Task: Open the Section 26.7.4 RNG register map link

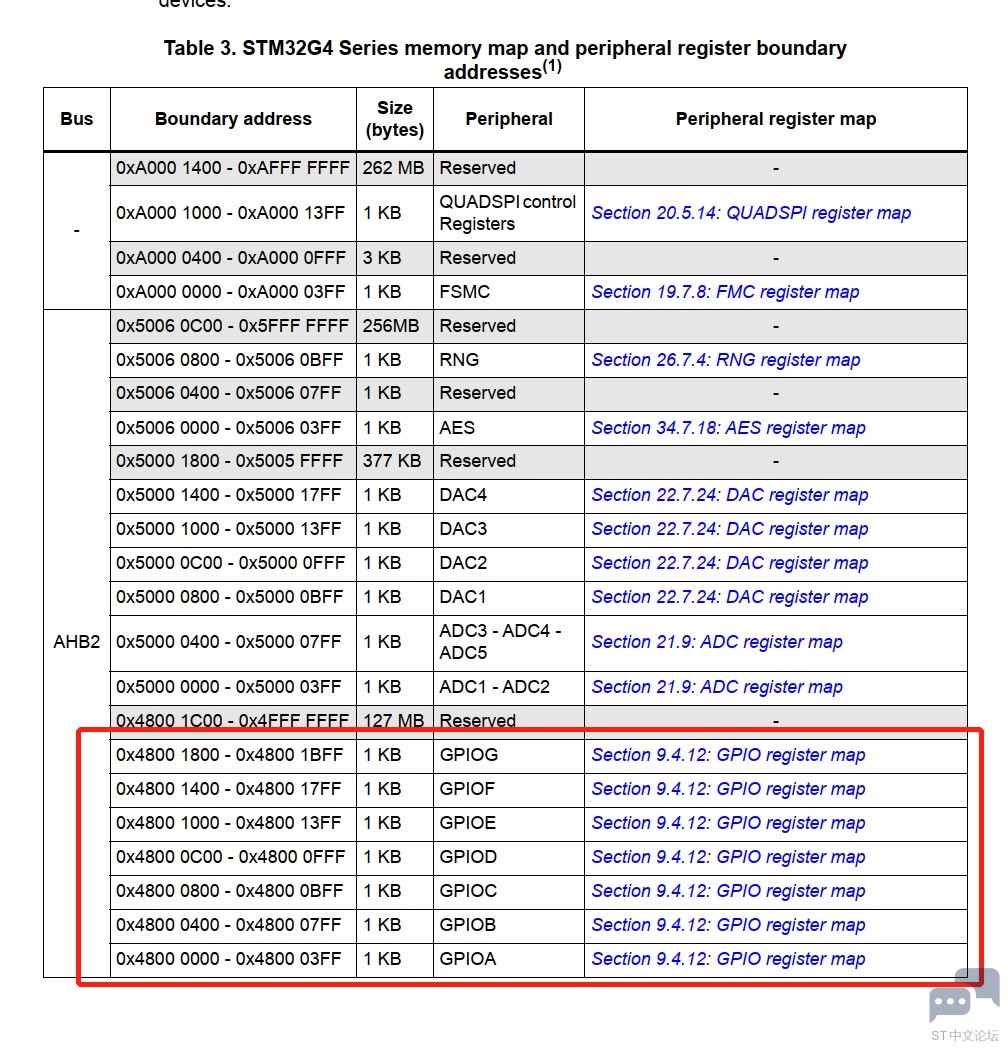Action: 725,360
